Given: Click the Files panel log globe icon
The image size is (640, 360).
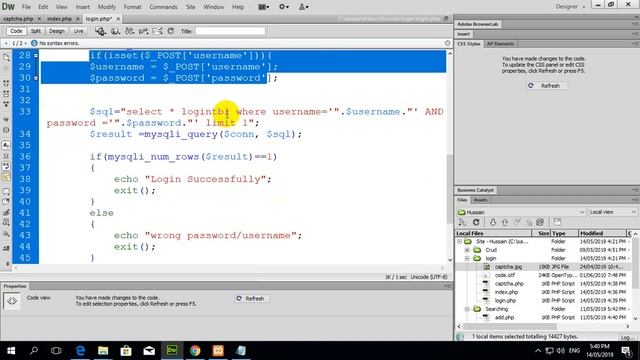Looking at the screenshot, I should 460,337.
